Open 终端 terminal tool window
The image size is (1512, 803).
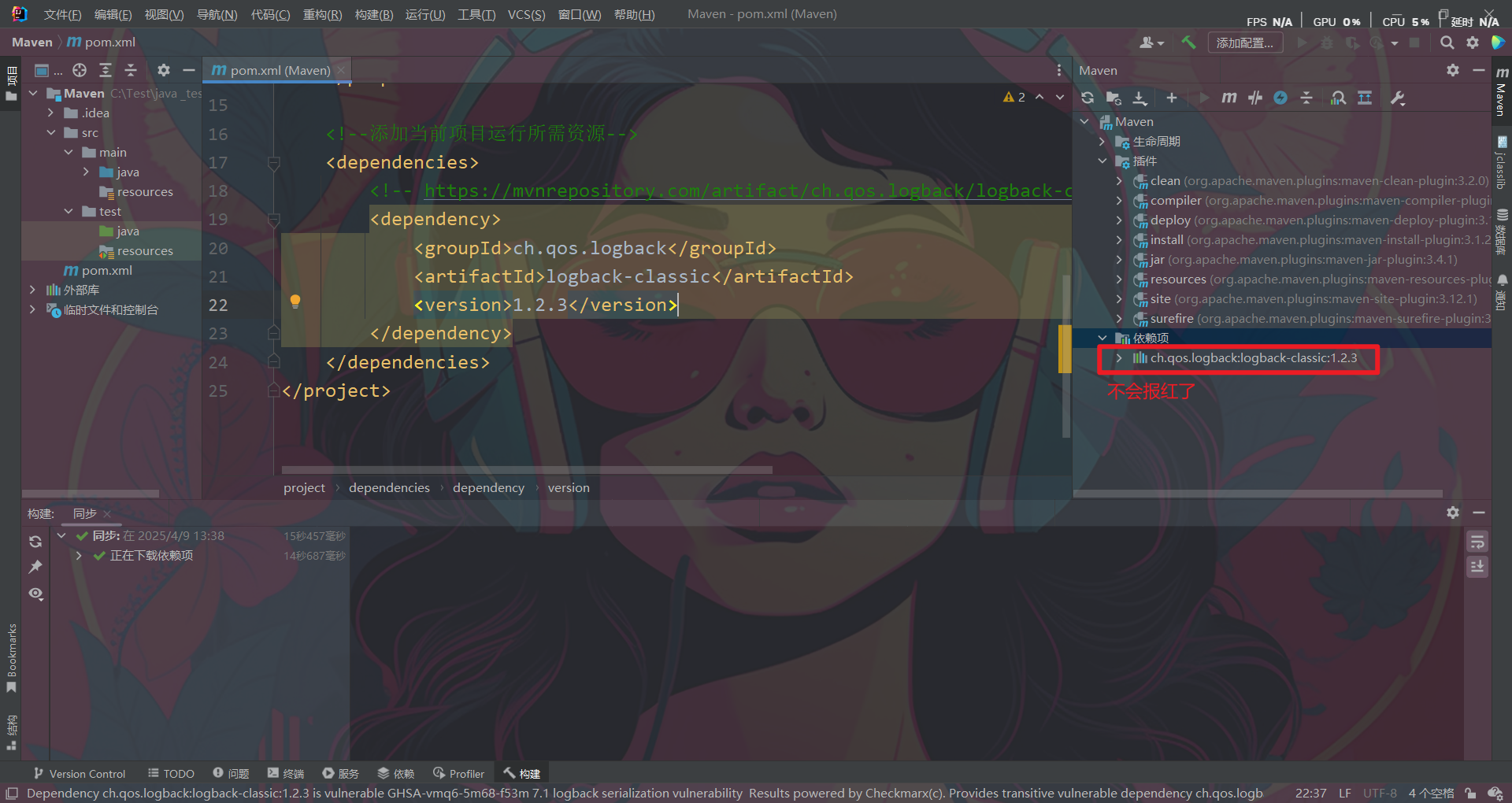pos(286,774)
